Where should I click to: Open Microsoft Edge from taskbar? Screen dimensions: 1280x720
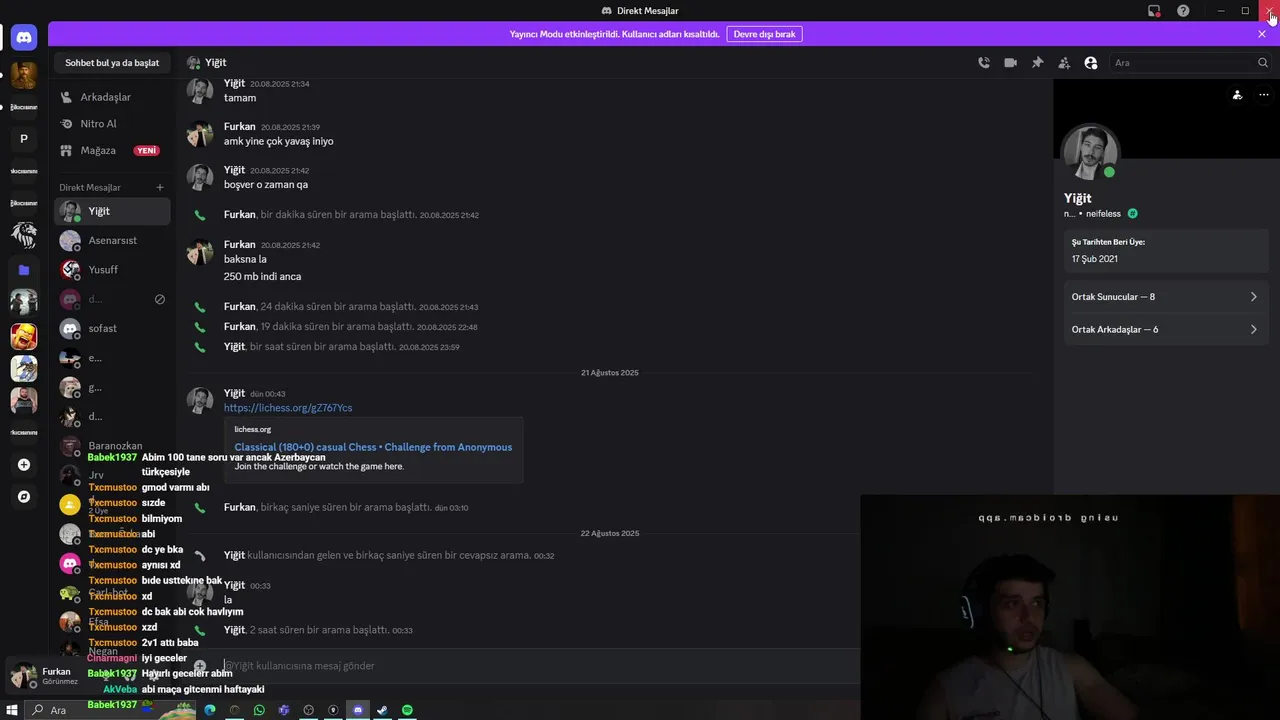[x=210, y=710]
